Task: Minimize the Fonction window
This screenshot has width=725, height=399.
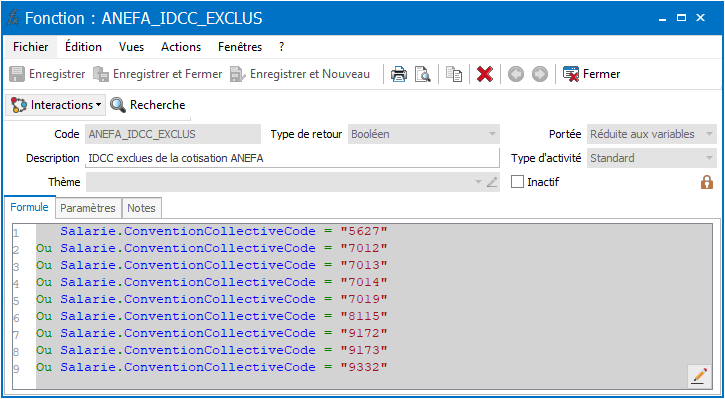Action: coord(663,19)
